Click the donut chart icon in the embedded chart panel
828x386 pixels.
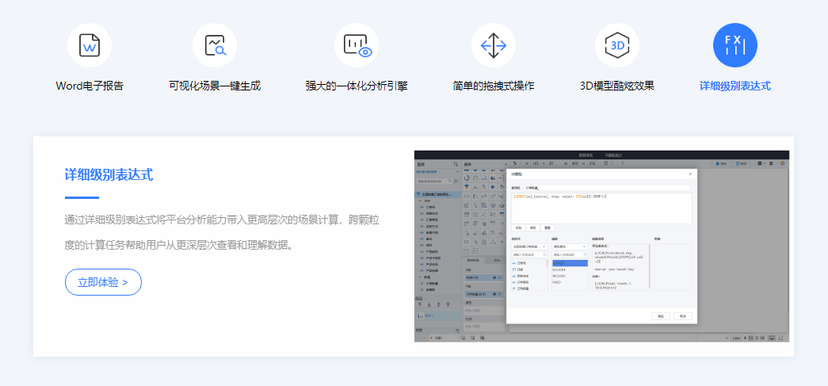[467, 178]
